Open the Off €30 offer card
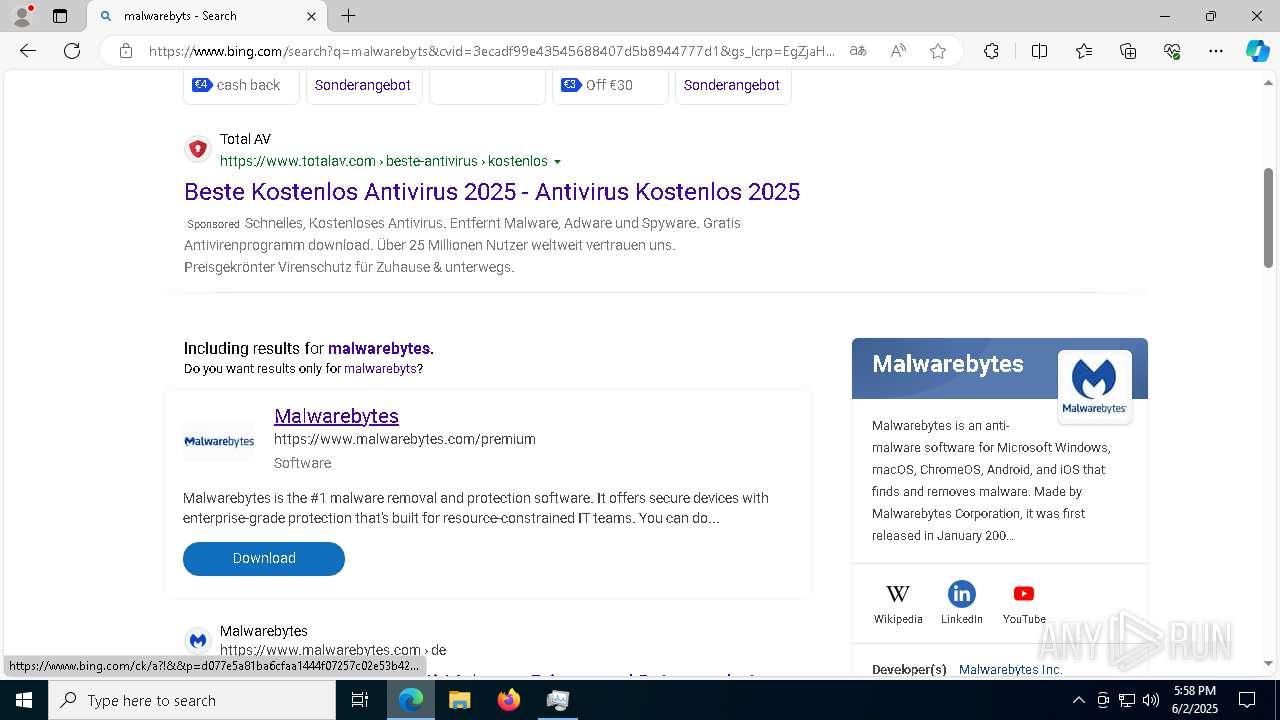The height and width of the screenshot is (720, 1280). tap(610, 86)
